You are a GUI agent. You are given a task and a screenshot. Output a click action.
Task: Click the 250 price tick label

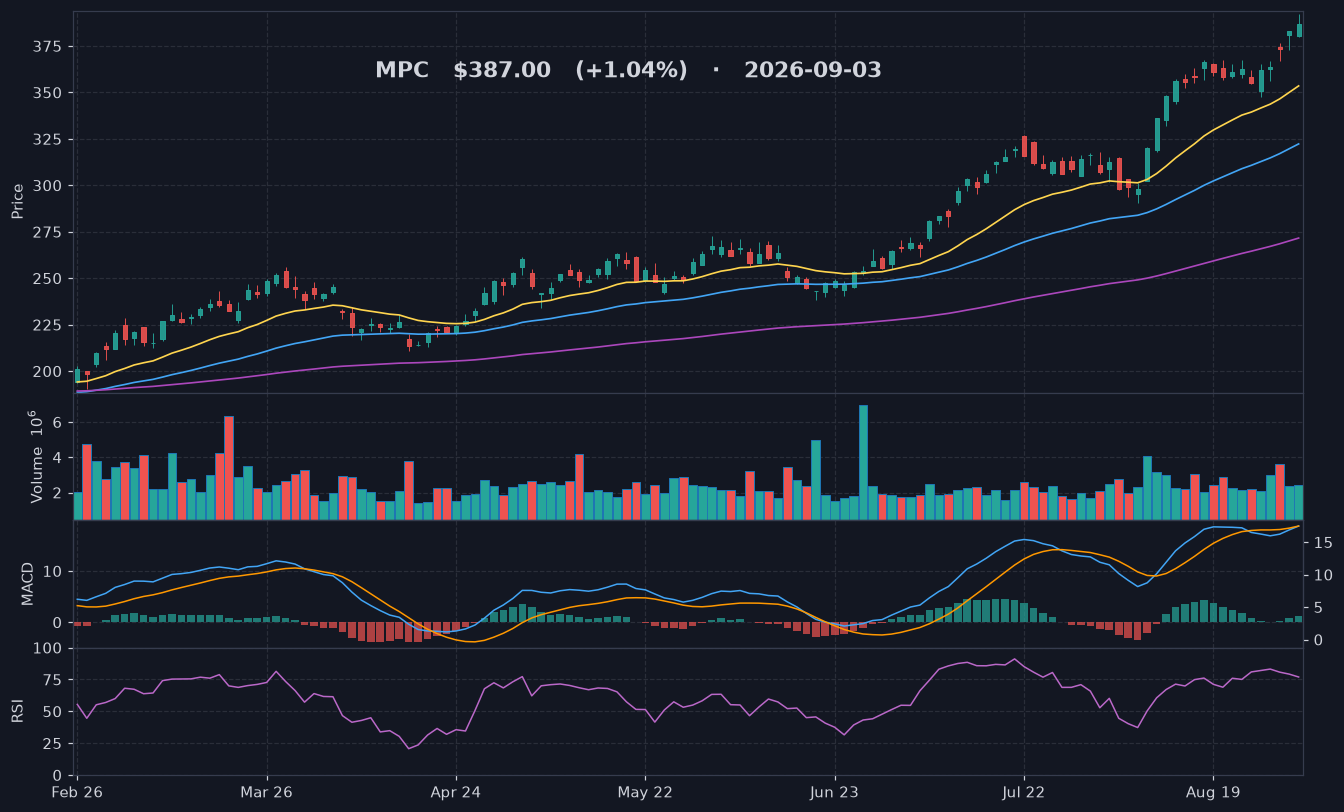click(x=48, y=279)
